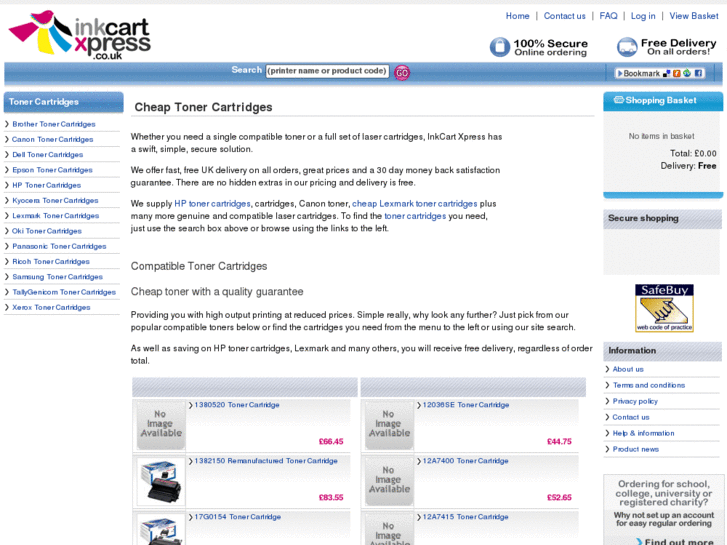Screen dimensions: 727x545
Task: Open Contact us under Information
Action: pos(631,417)
